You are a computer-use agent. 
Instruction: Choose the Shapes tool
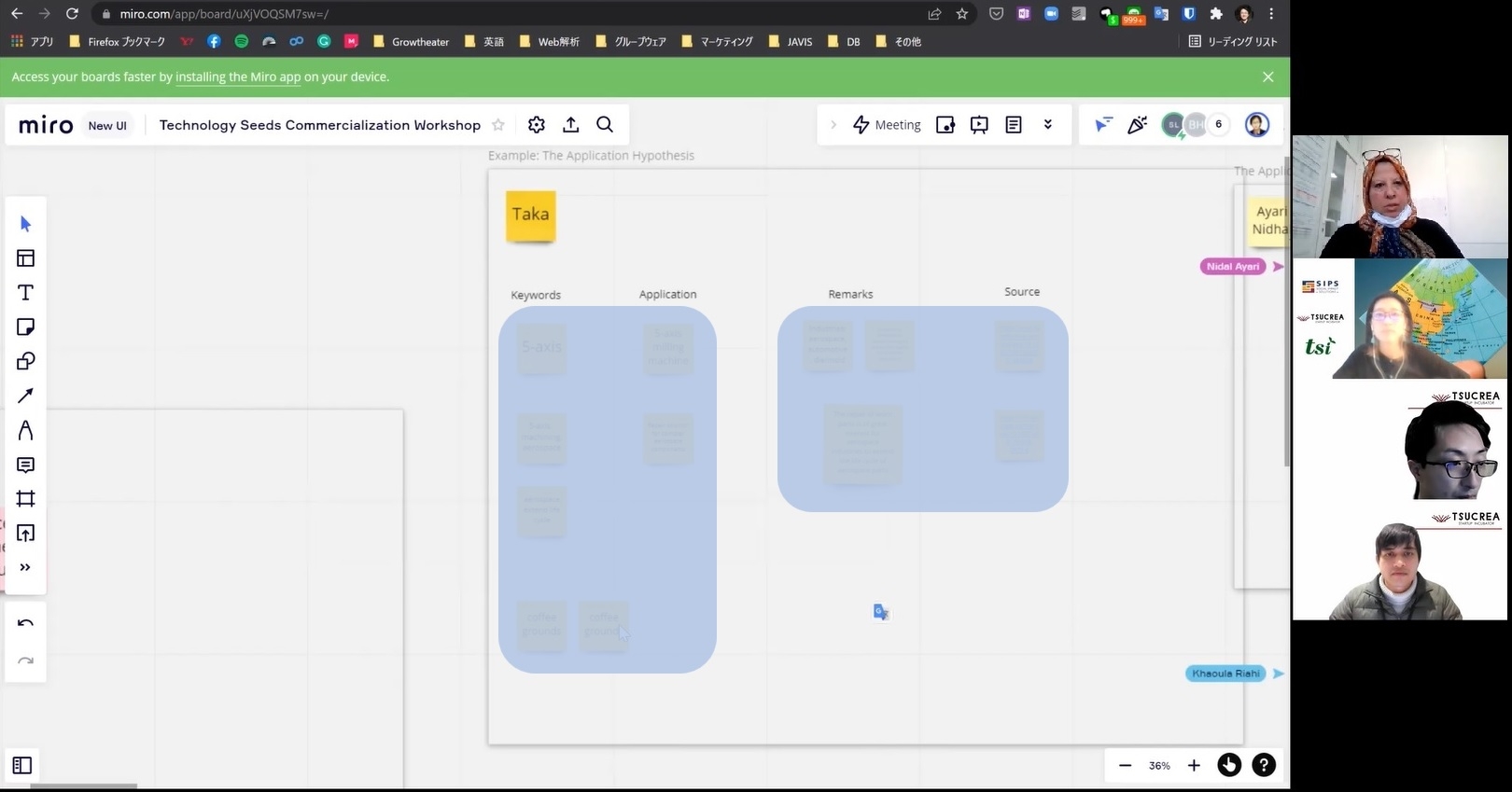(x=25, y=361)
